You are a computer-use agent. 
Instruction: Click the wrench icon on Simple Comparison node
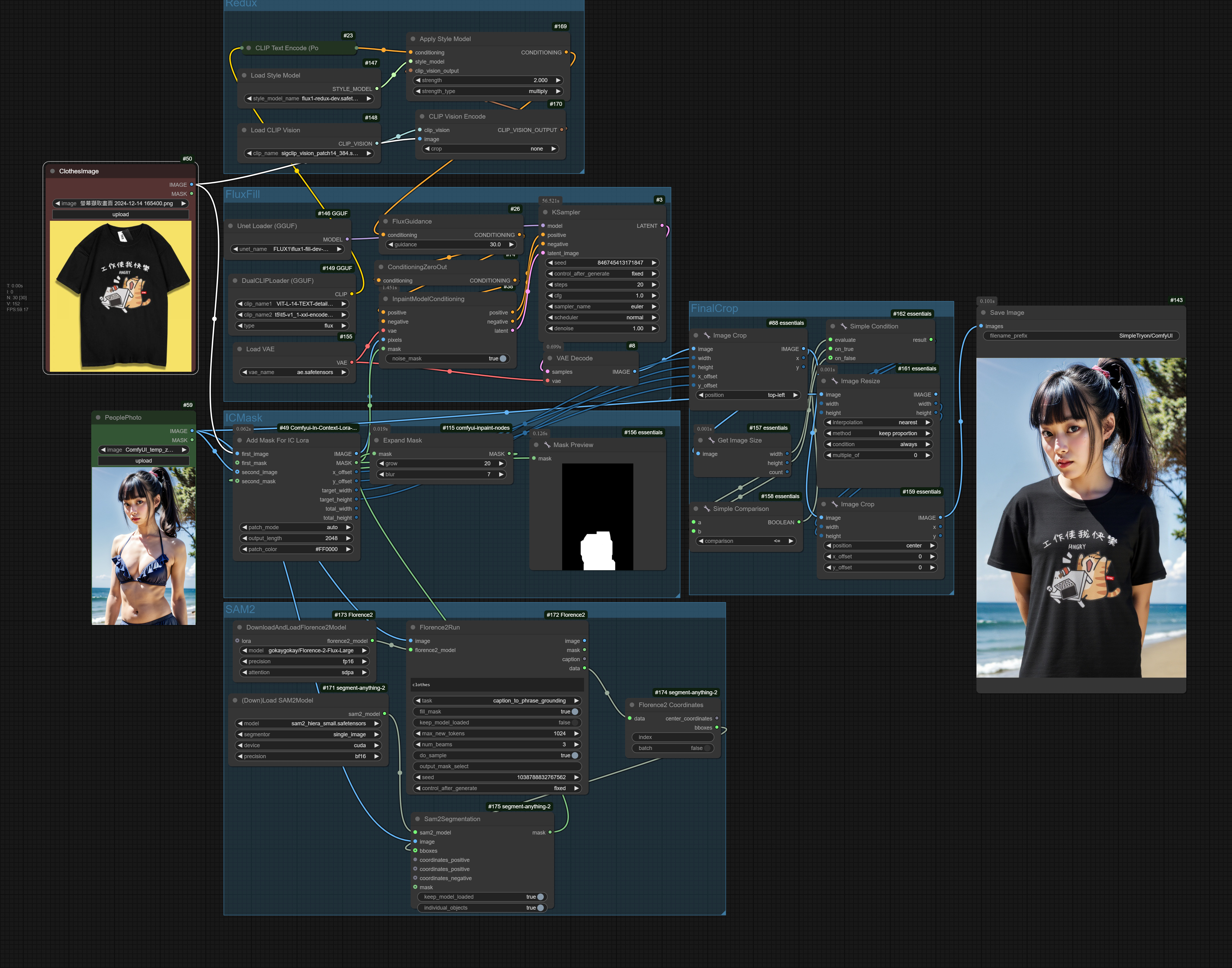[x=707, y=509]
